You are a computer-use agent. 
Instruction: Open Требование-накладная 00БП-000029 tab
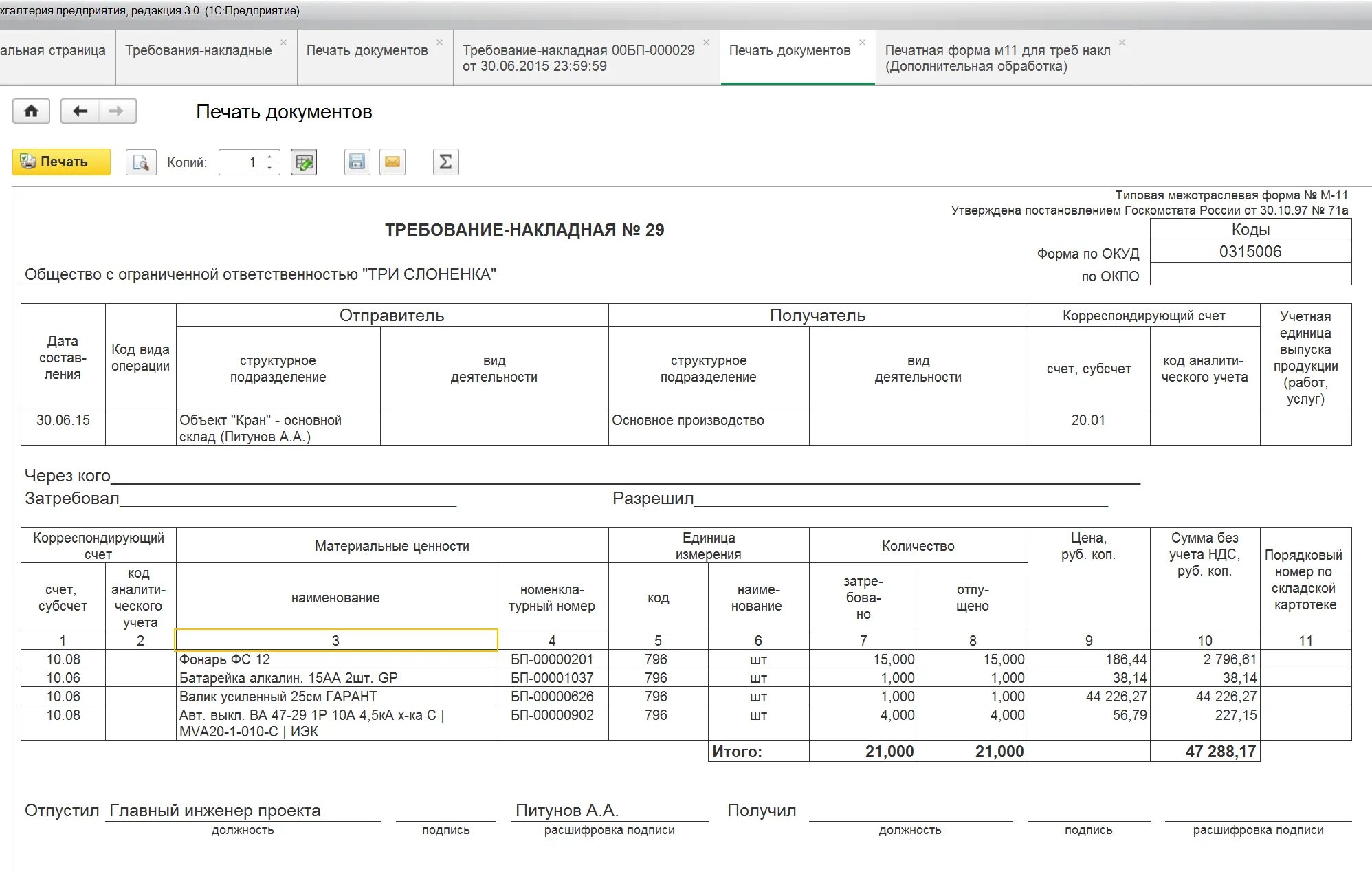point(578,58)
